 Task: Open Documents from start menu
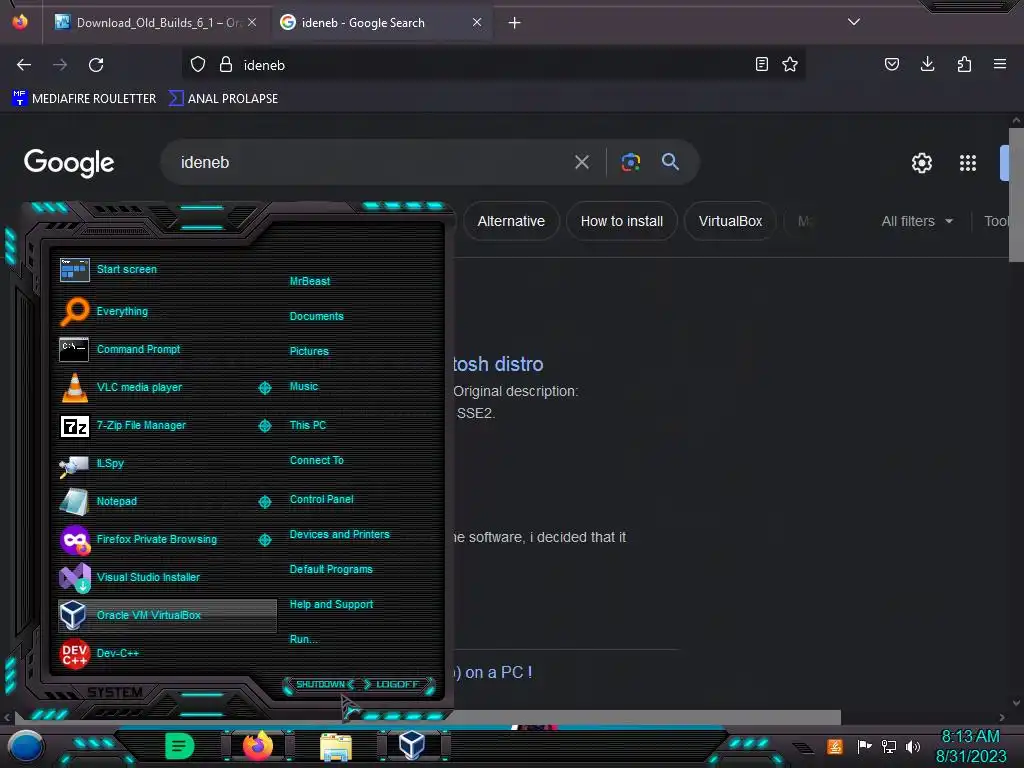point(316,316)
